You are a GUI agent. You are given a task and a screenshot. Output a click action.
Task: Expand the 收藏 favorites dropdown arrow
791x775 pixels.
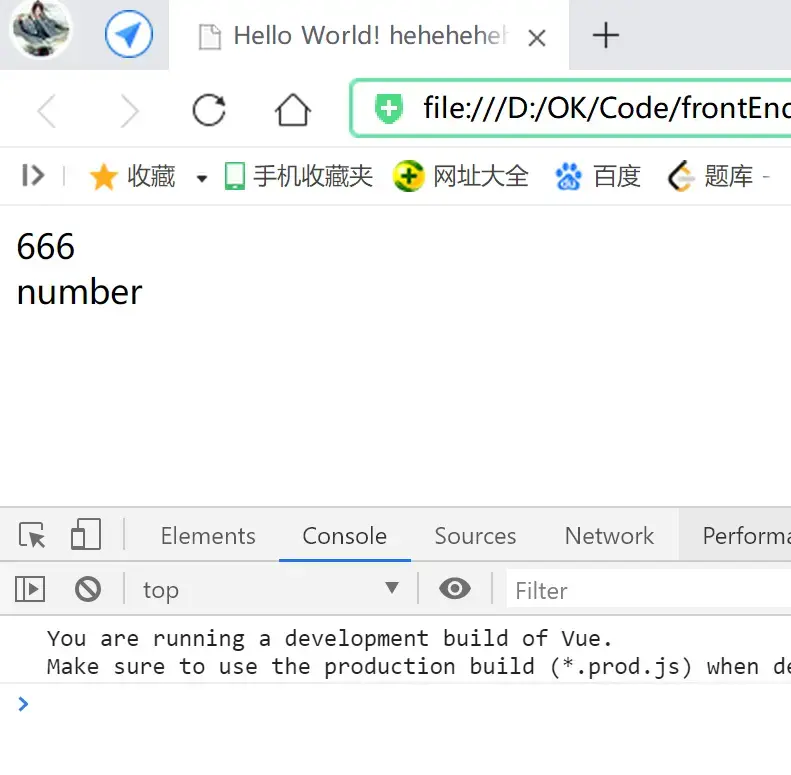click(202, 178)
